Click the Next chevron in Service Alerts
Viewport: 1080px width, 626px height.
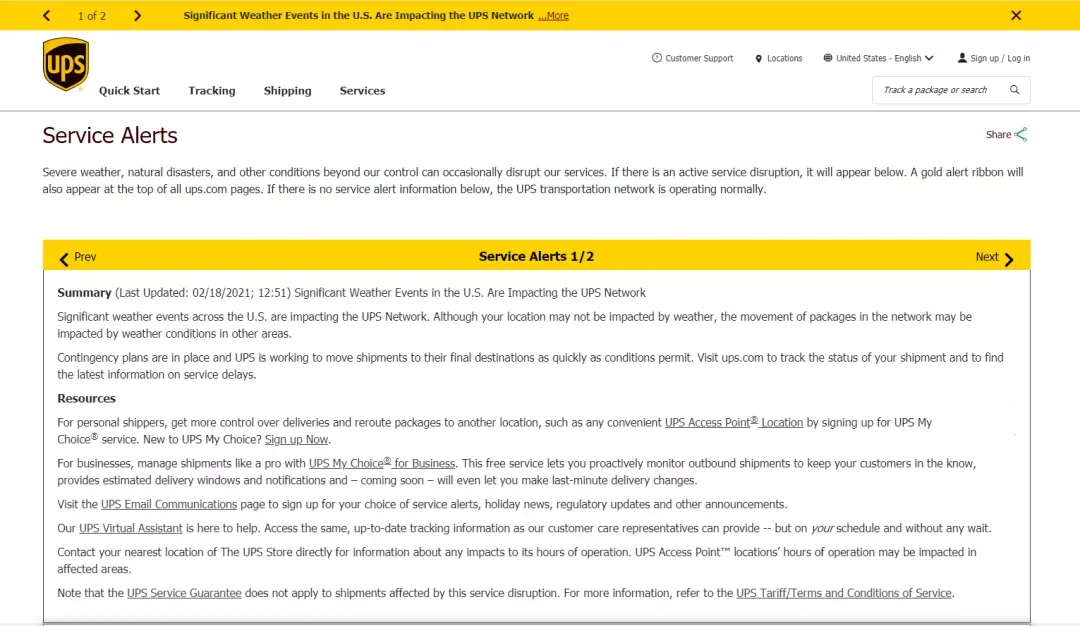1009,259
